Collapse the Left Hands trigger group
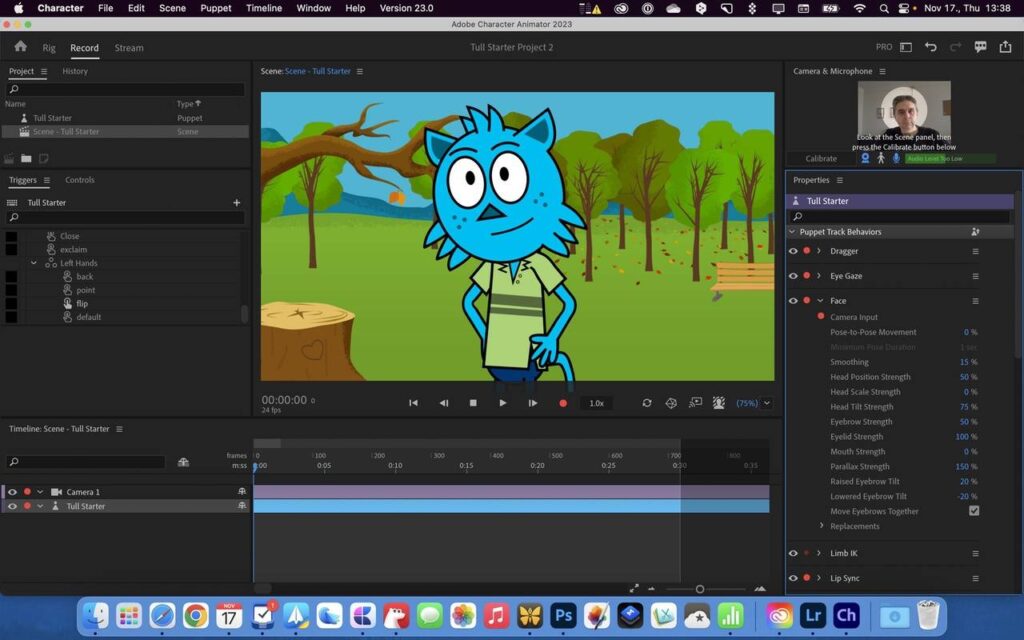Screen dimensions: 1024x640 tap(33, 263)
